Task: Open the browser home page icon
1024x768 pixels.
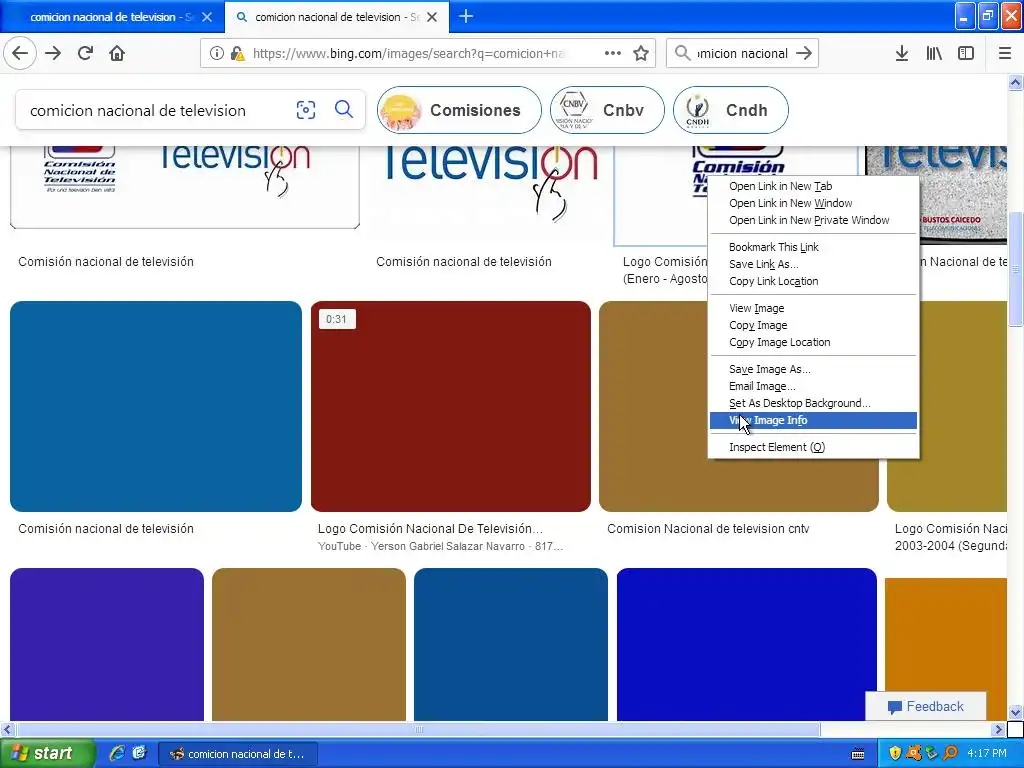Action: [x=117, y=54]
